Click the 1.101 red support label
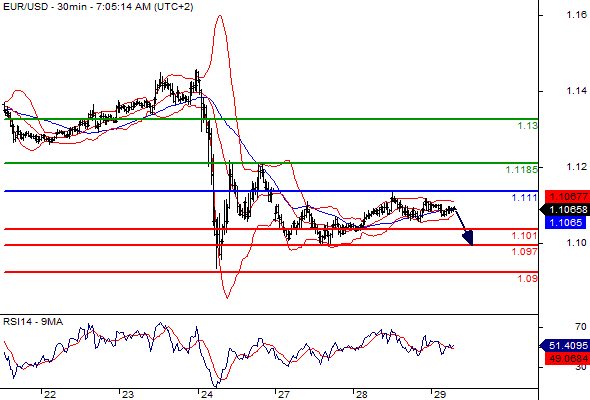590x400 pixels. coord(525,236)
